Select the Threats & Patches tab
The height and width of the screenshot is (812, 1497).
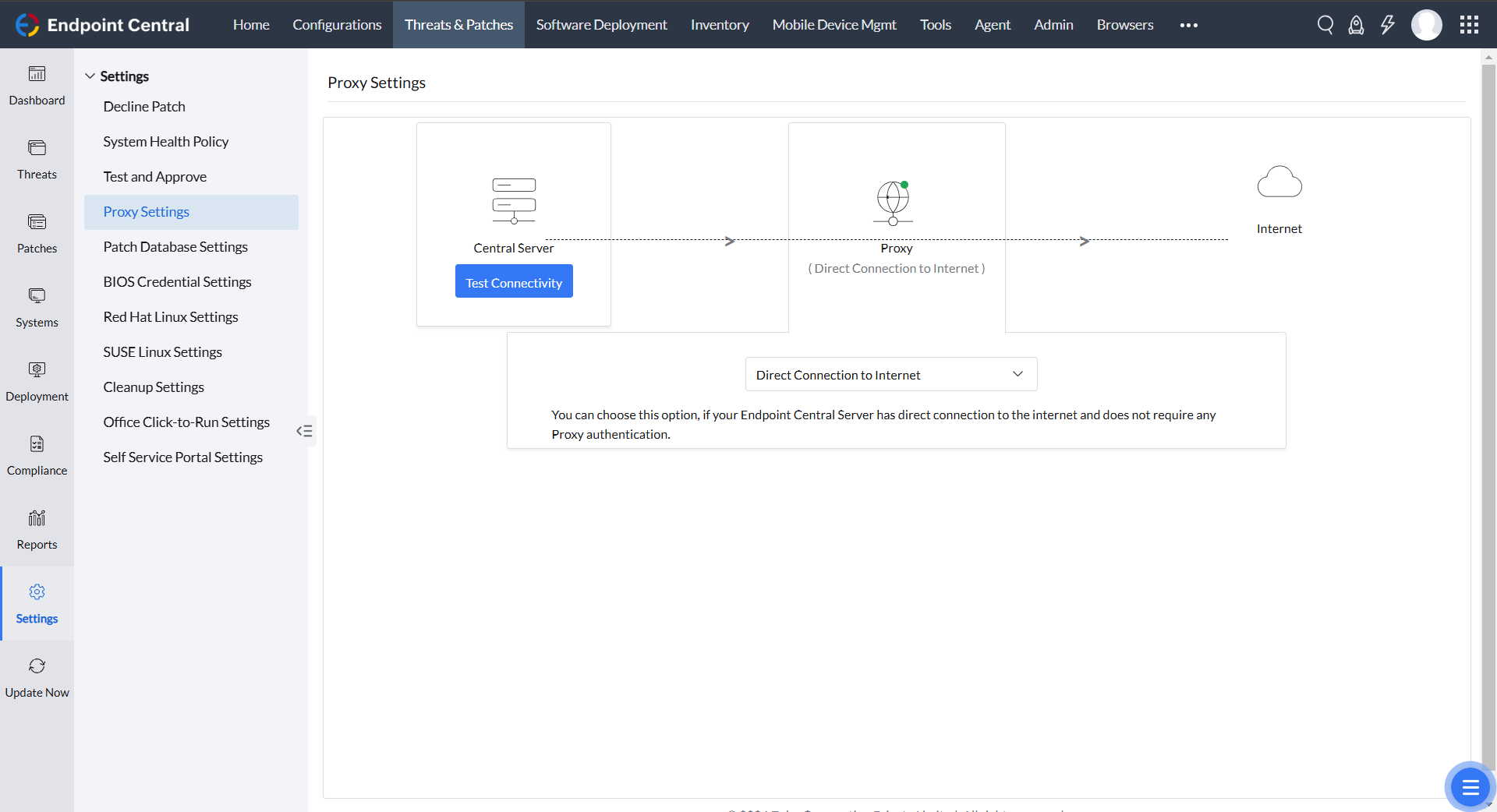coord(458,25)
